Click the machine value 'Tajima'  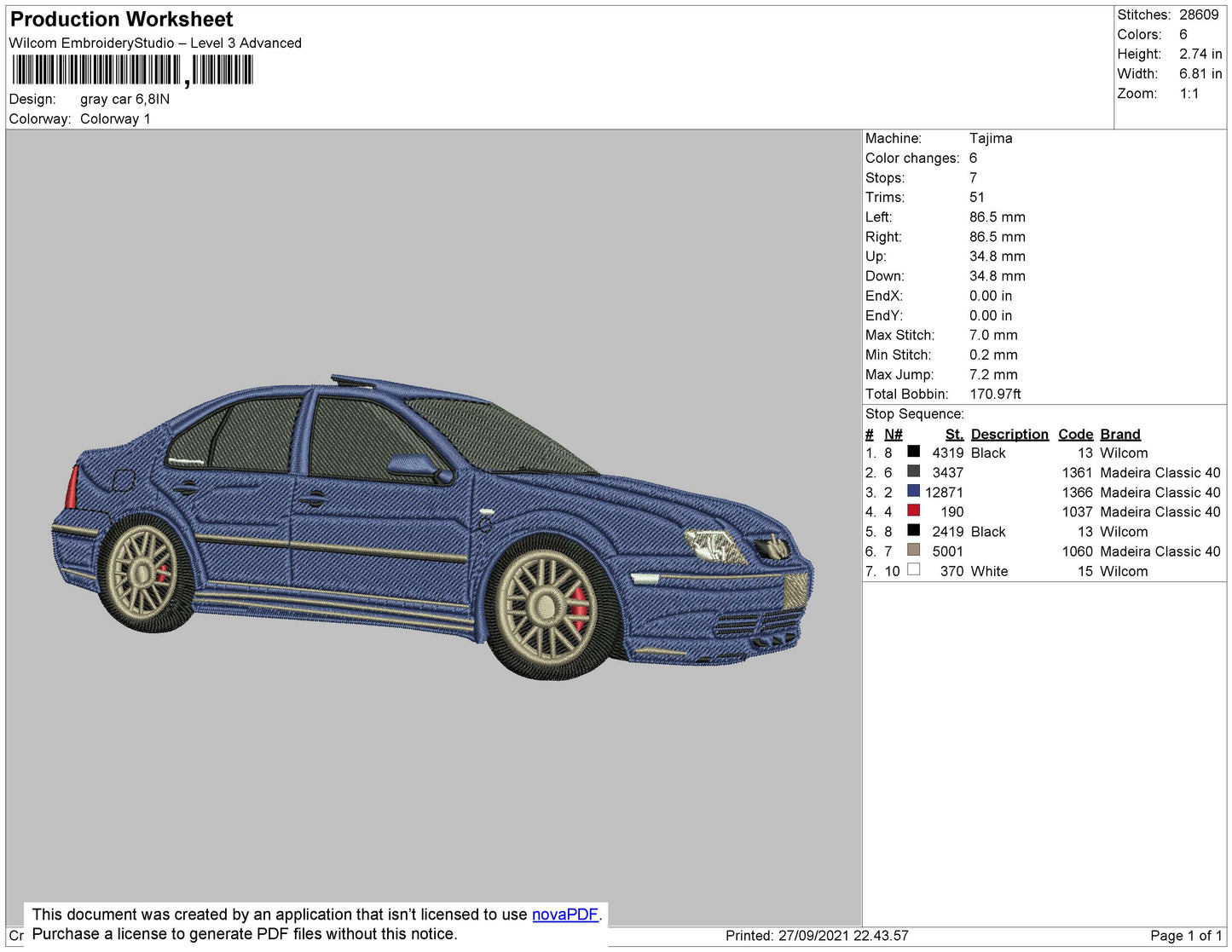(x=991, y=138)
